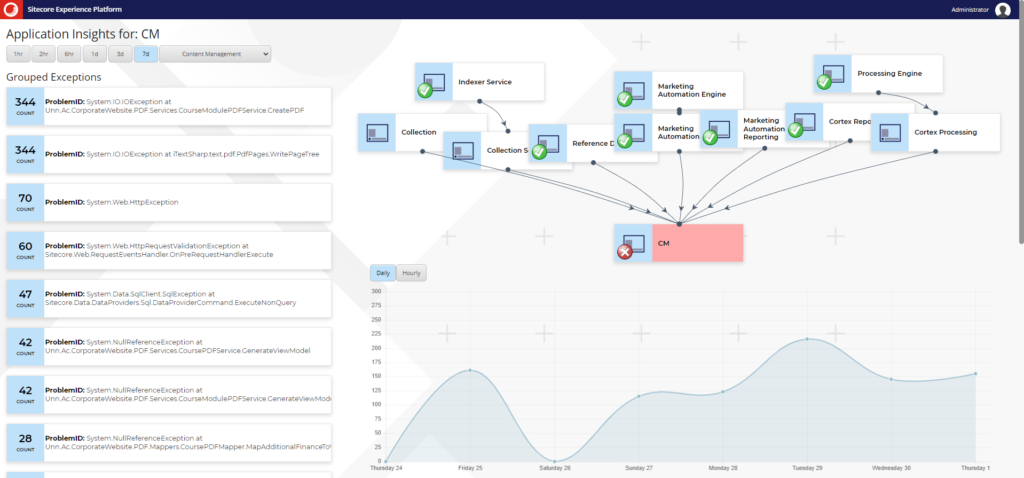Click the Administrator user name
Viewport: 1024px width, 478px height.
click(x=970, y=10)
